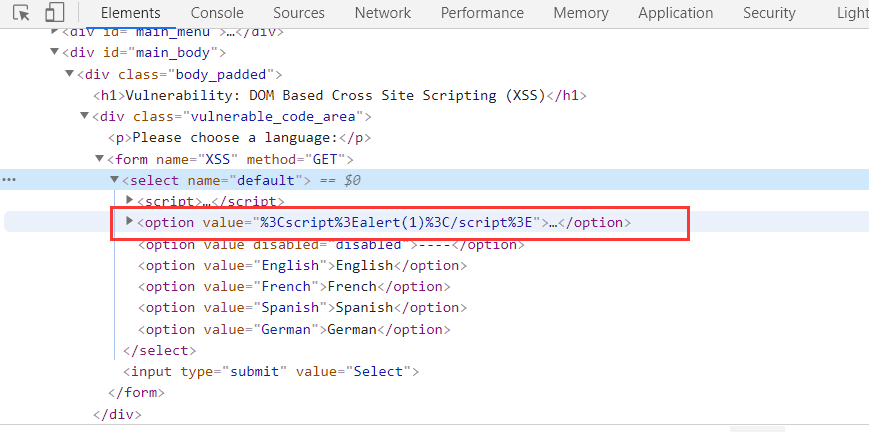The height and width of the screenshot is (432, 869).
Task: Open the Network tab
Action: 382,13
